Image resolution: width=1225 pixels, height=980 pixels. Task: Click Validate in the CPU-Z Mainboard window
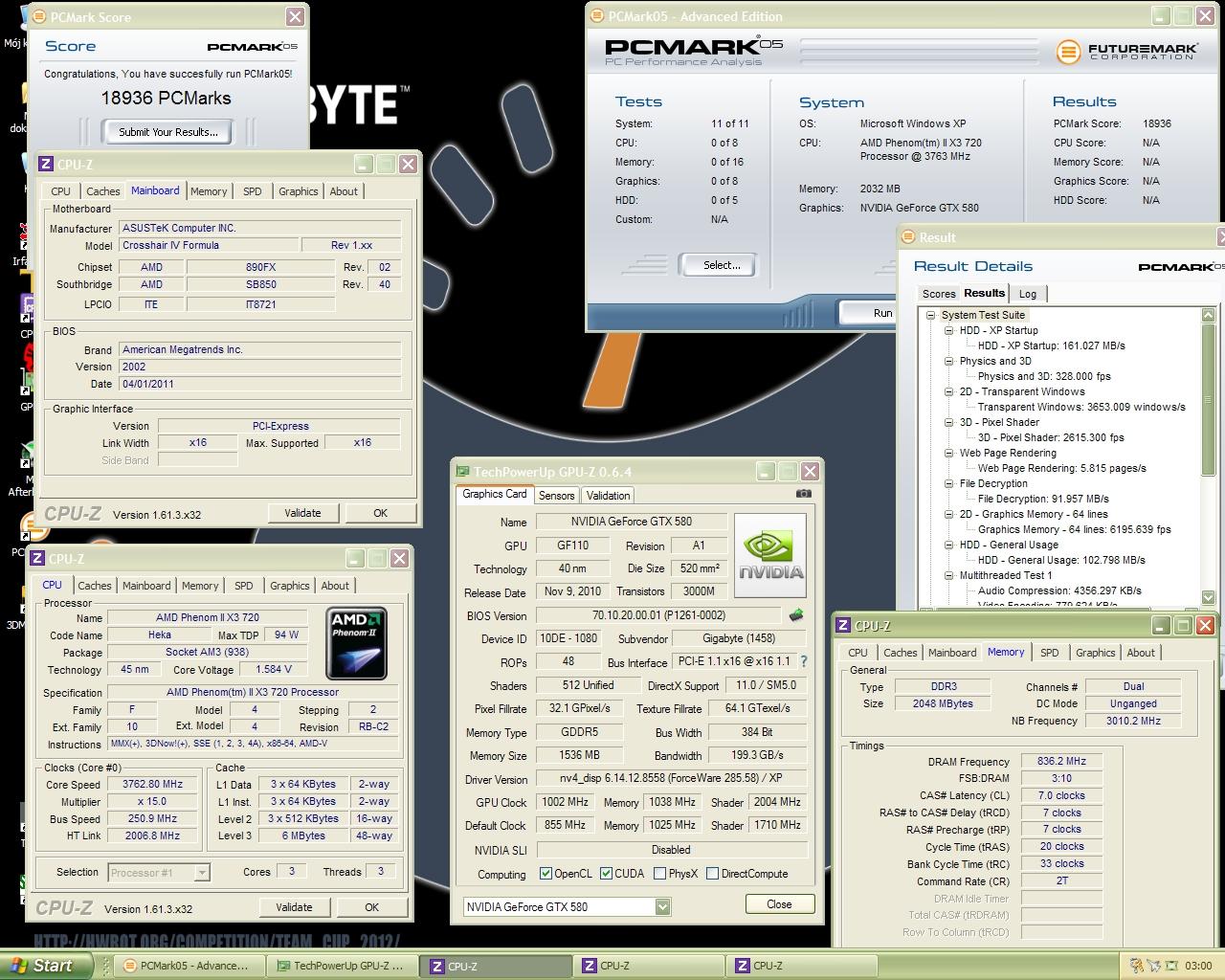[x=302, y=513]
